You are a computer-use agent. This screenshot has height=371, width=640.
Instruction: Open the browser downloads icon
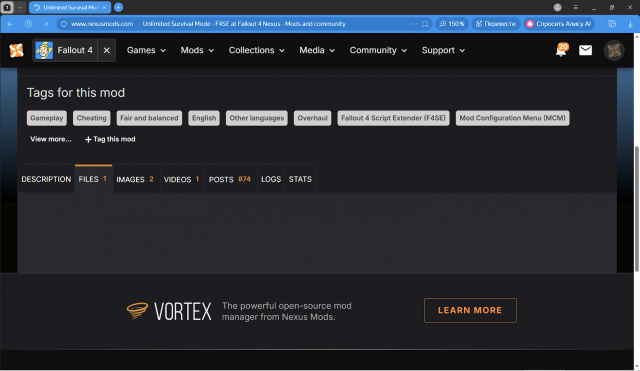(x=630, y=24)
